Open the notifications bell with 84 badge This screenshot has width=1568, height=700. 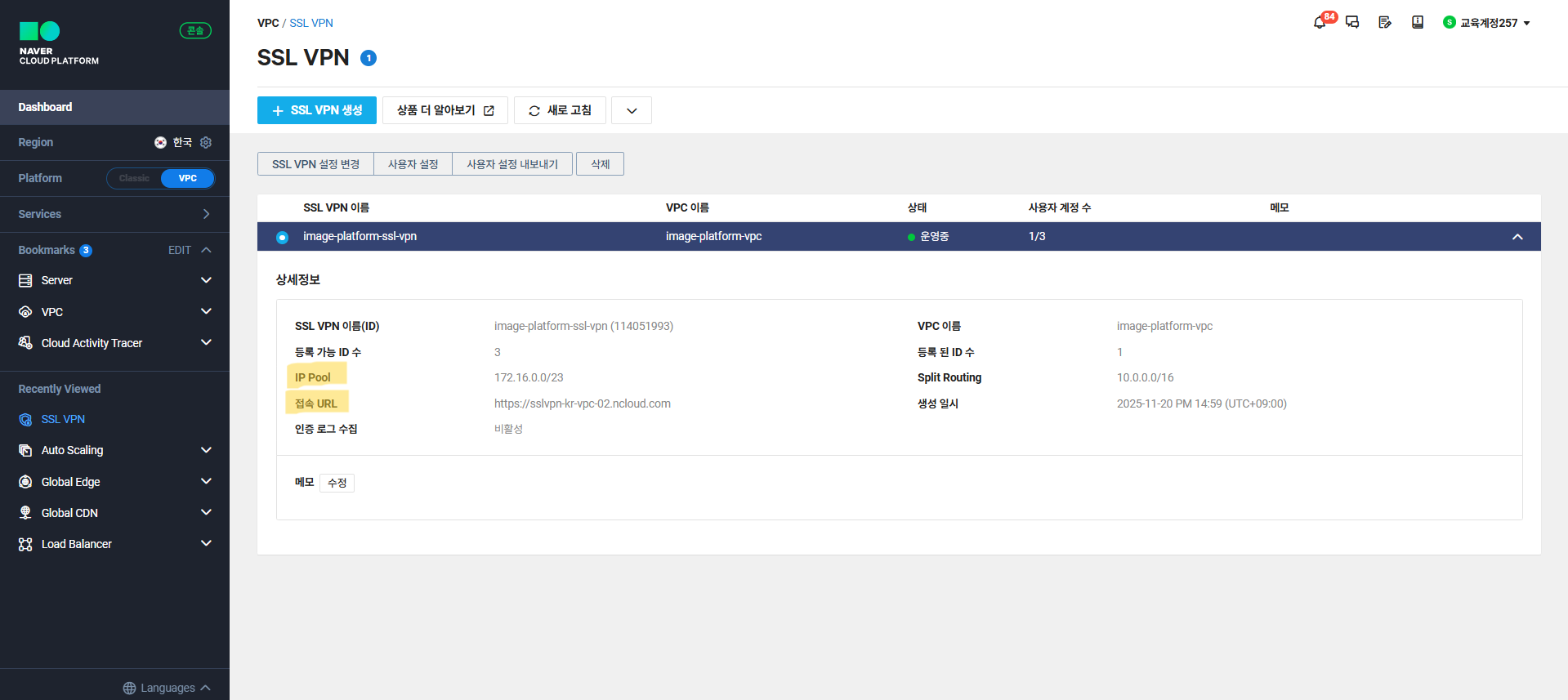coord(1321,21)
